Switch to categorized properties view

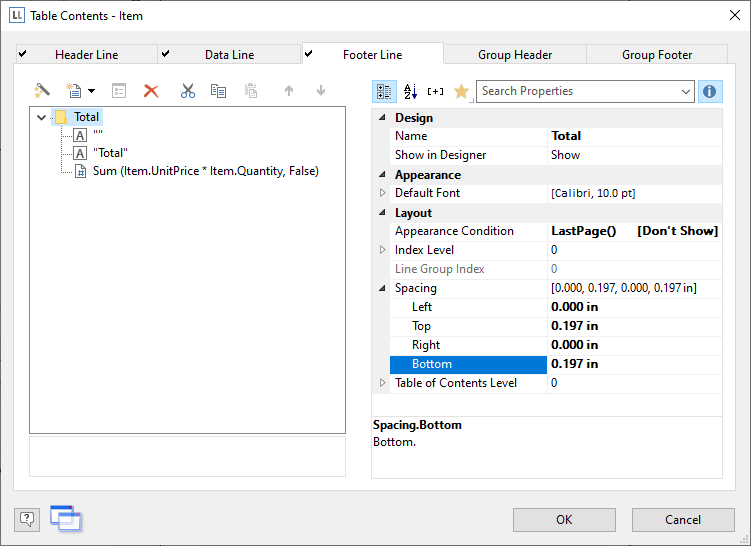[384, 91]
